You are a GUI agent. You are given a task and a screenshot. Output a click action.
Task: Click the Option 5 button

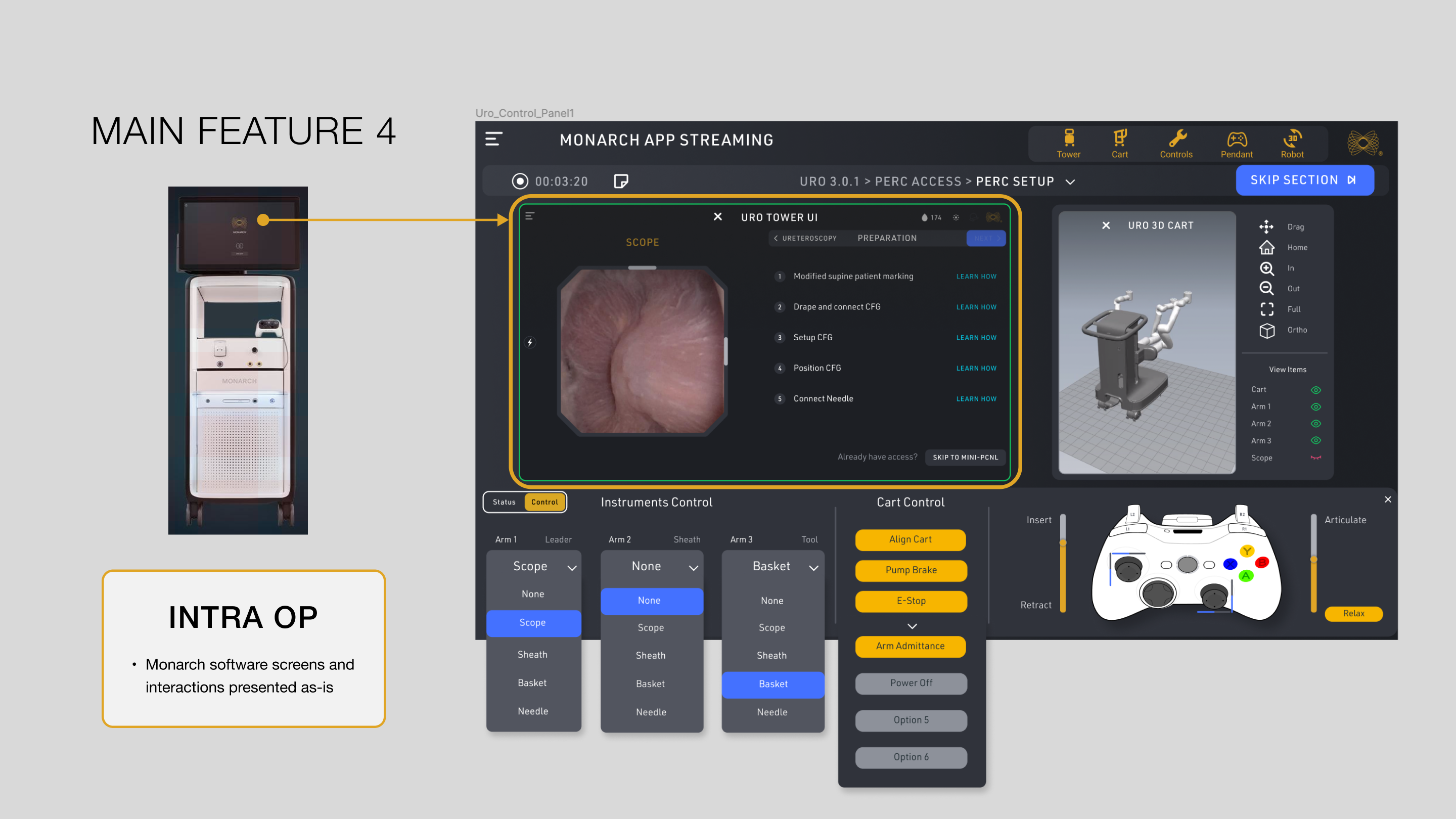pos(911,720)
